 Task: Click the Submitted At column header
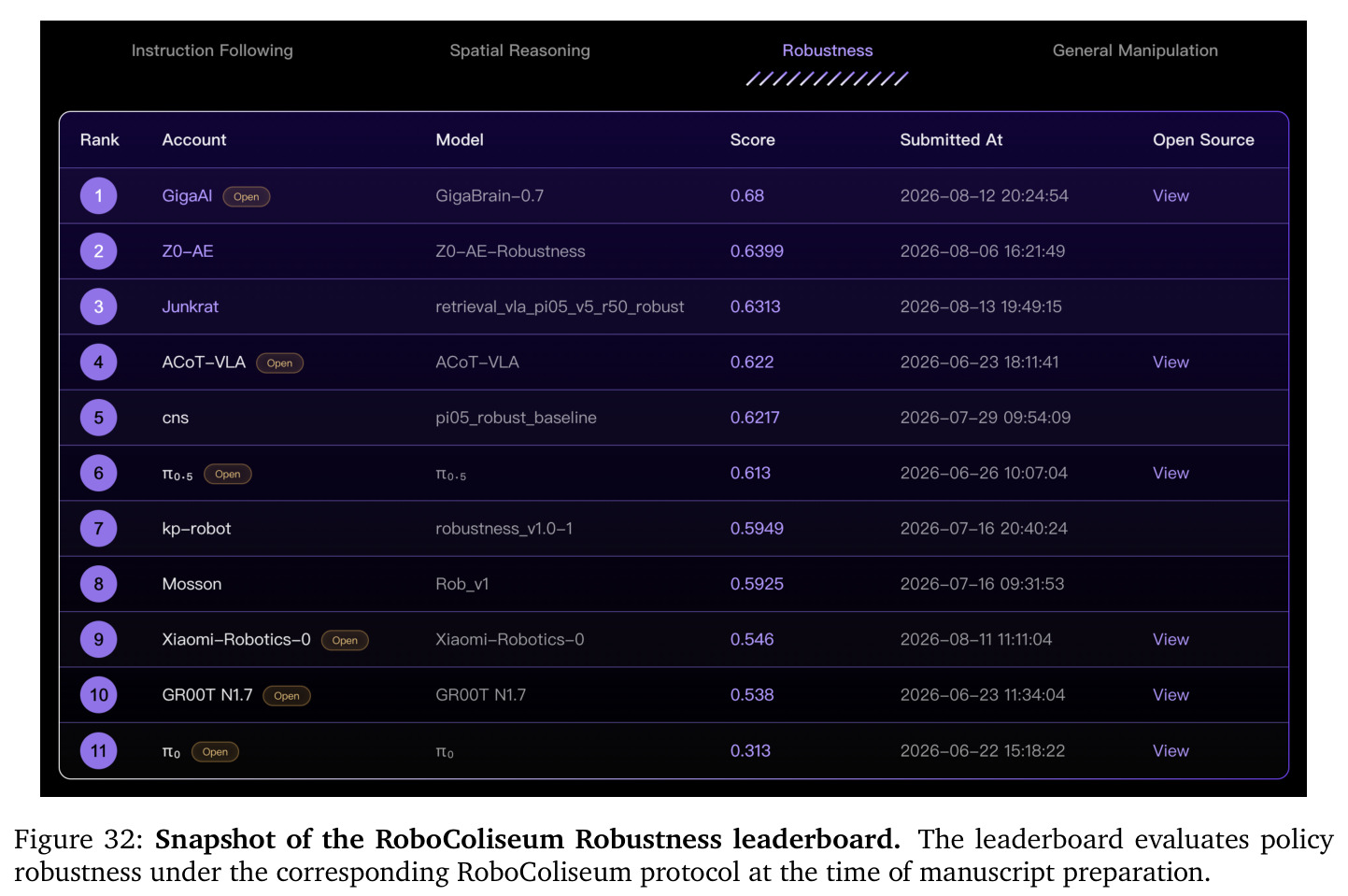pyautogui.click(x=951, y=140)
